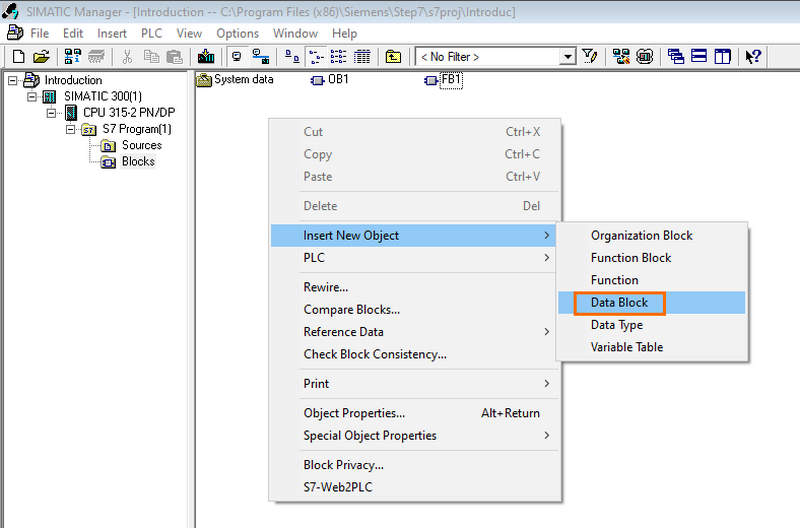Choose Variable Table from submenu
Screen dimensions: 800x528
(x=652, y=347)
